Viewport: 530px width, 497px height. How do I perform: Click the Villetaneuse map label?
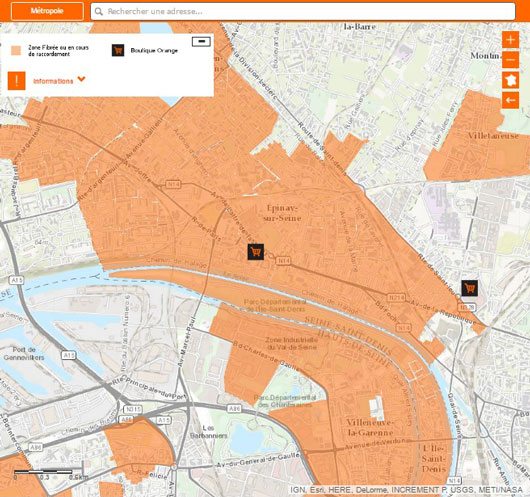point(493,136)
